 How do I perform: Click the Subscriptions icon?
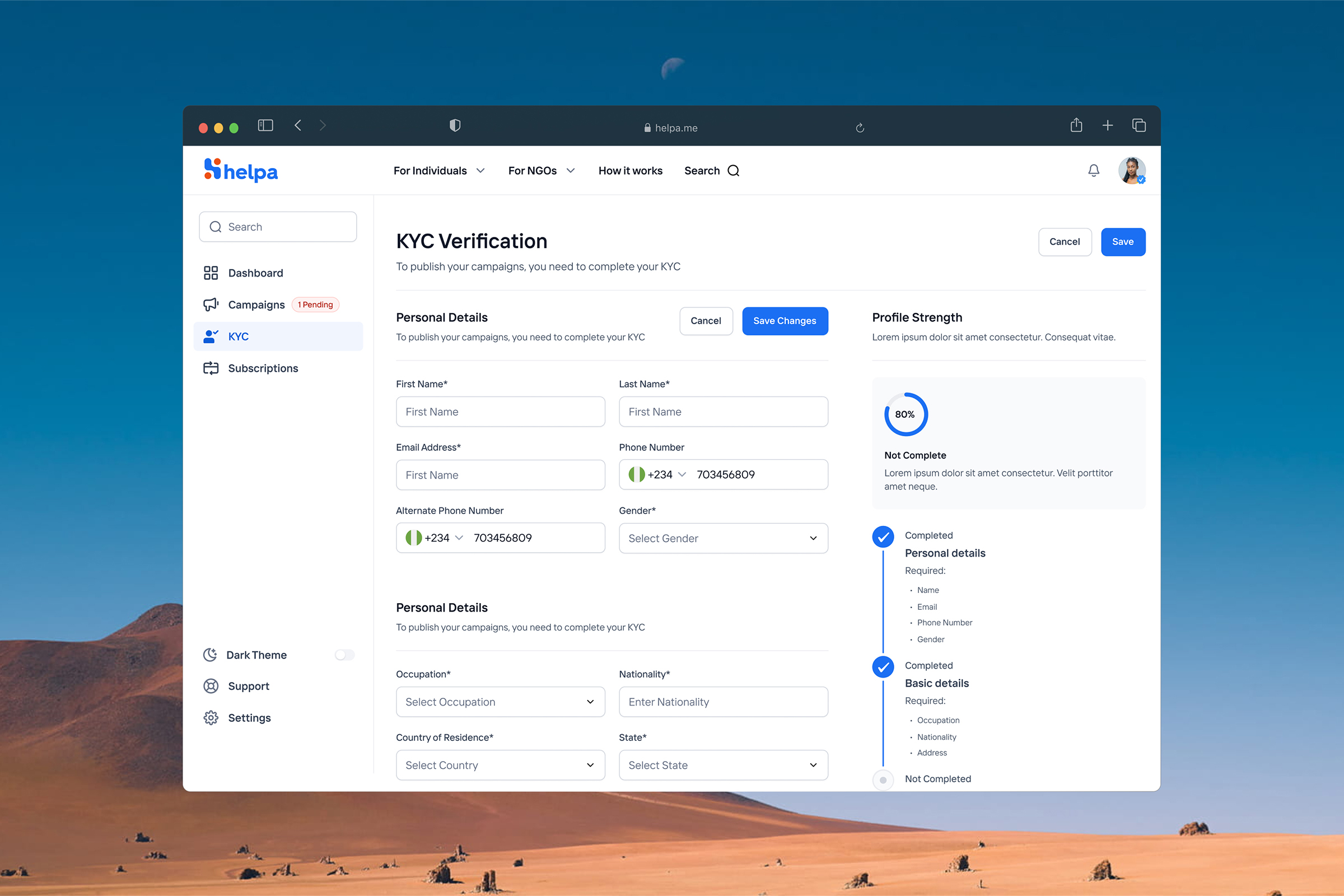pyautogui.click(x=211, y=368)
